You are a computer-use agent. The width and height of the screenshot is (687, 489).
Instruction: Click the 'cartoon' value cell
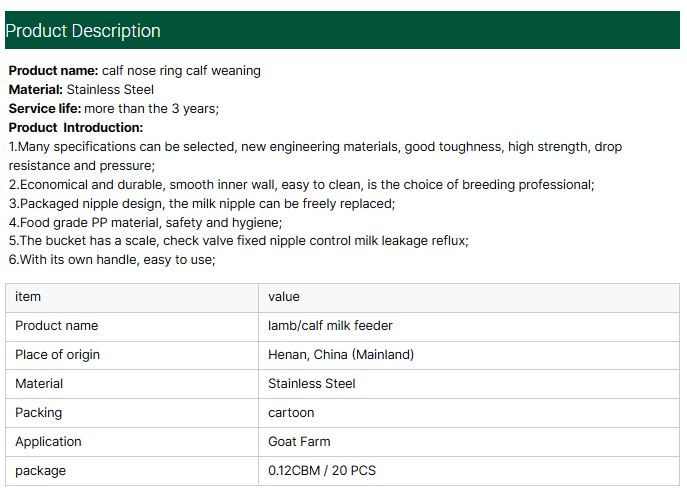(291, 413)
